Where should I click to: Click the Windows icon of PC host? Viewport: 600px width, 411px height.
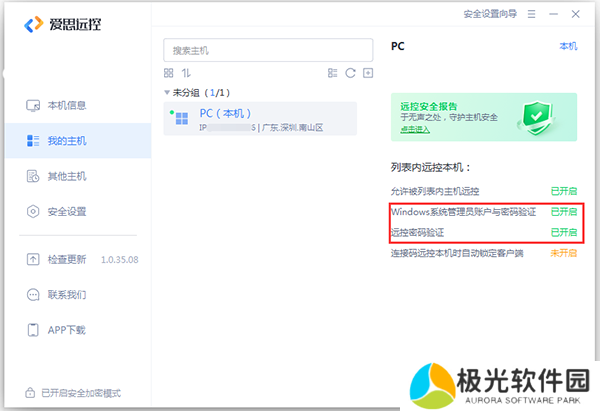[x=181, y=119]
